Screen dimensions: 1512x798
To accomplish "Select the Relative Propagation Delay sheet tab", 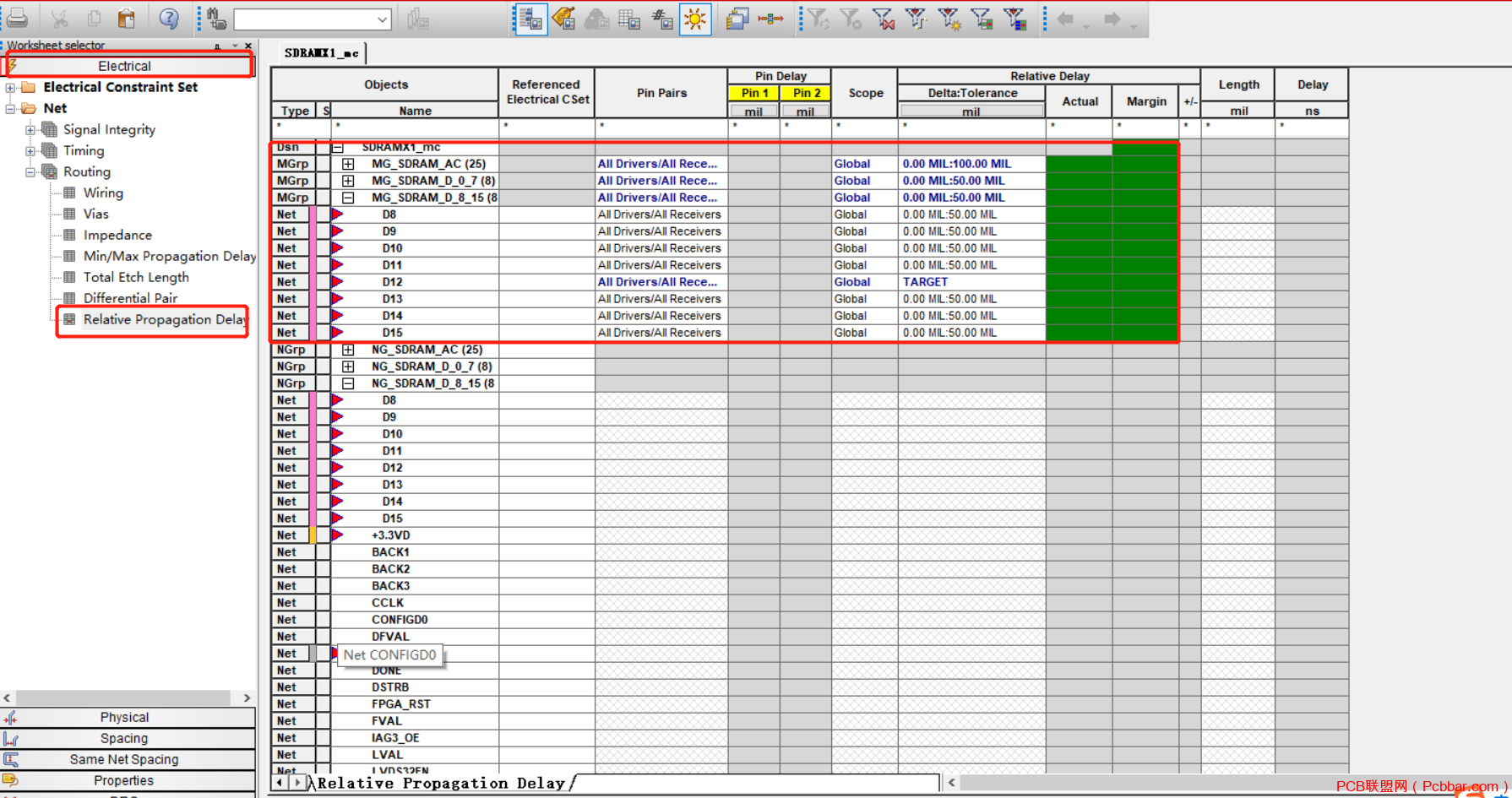I will [441, 783].
